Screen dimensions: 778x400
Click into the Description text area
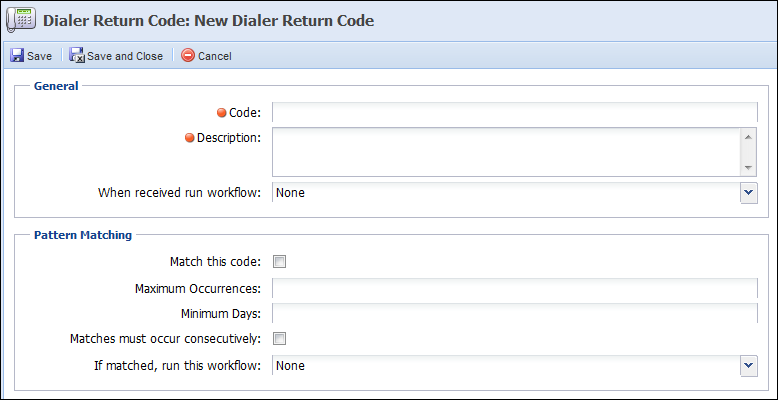(506, 152)
